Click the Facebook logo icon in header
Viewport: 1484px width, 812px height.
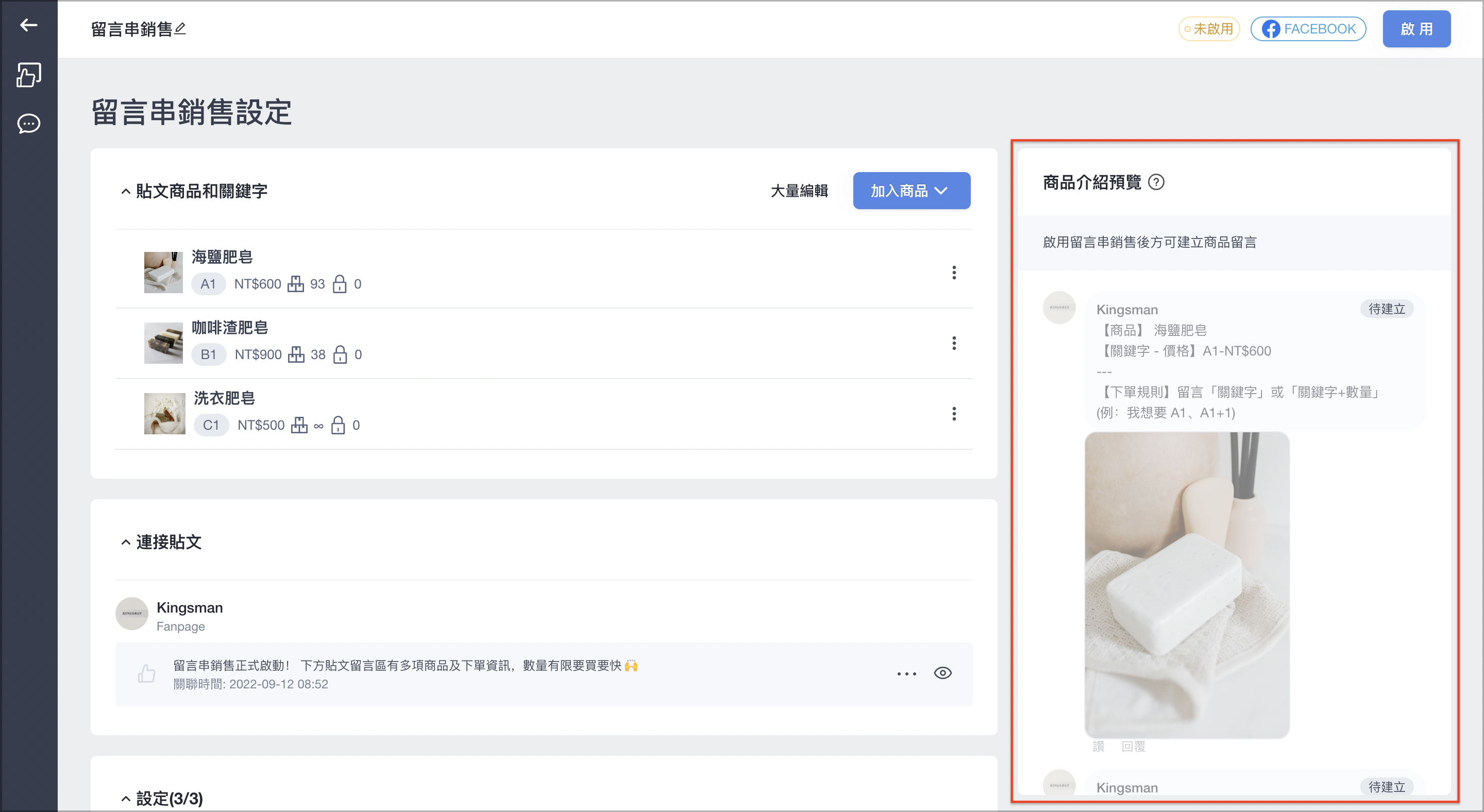tap(1270, 29)
